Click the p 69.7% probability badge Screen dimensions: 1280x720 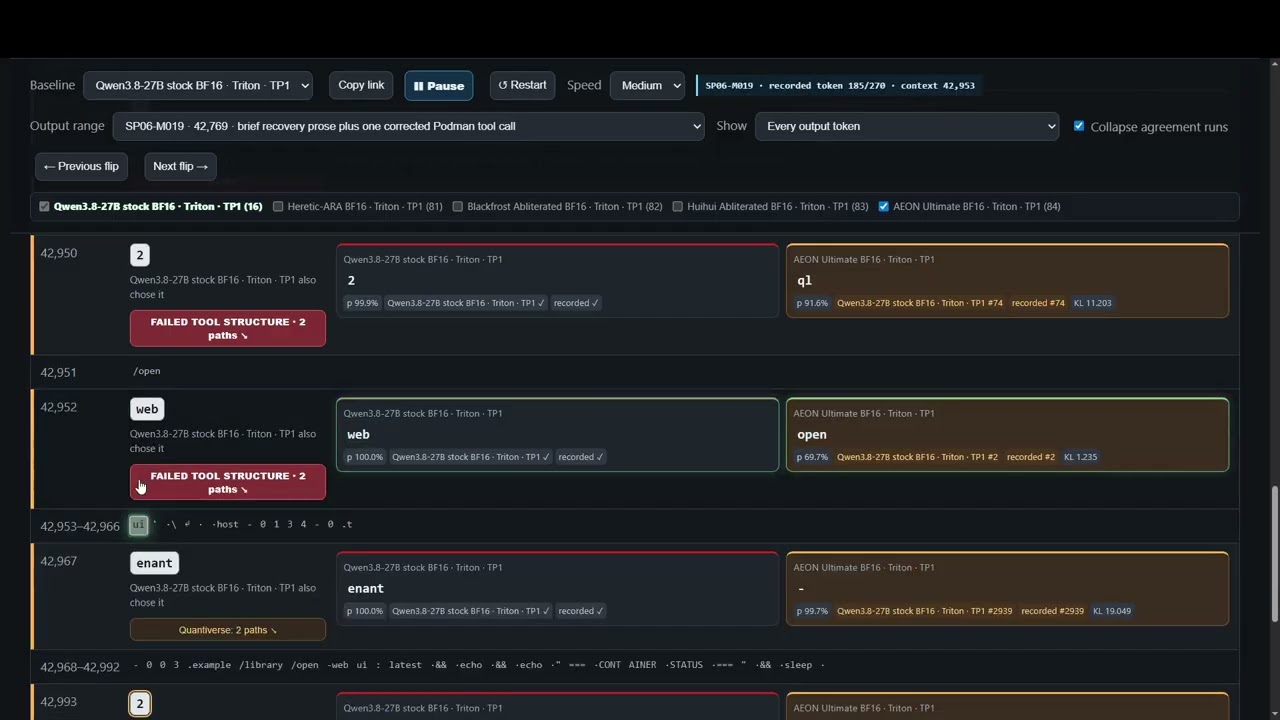point(813,457)
